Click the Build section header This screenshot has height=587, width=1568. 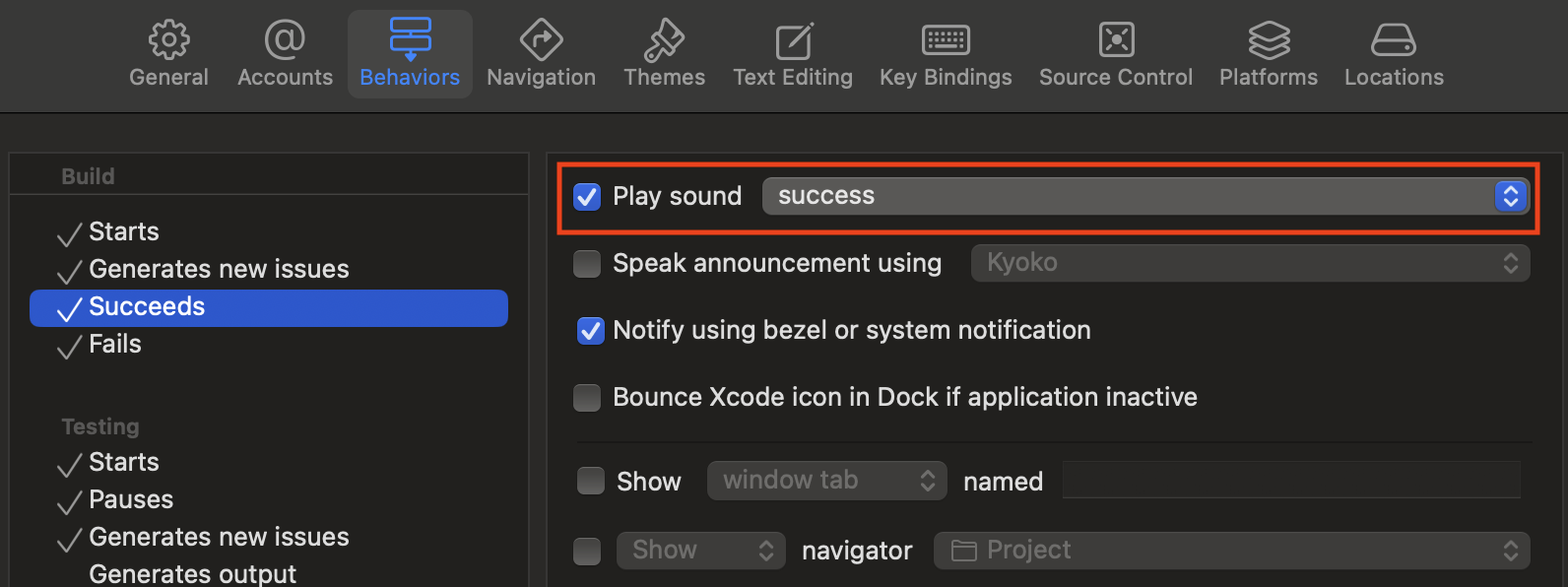coord(88,176)
